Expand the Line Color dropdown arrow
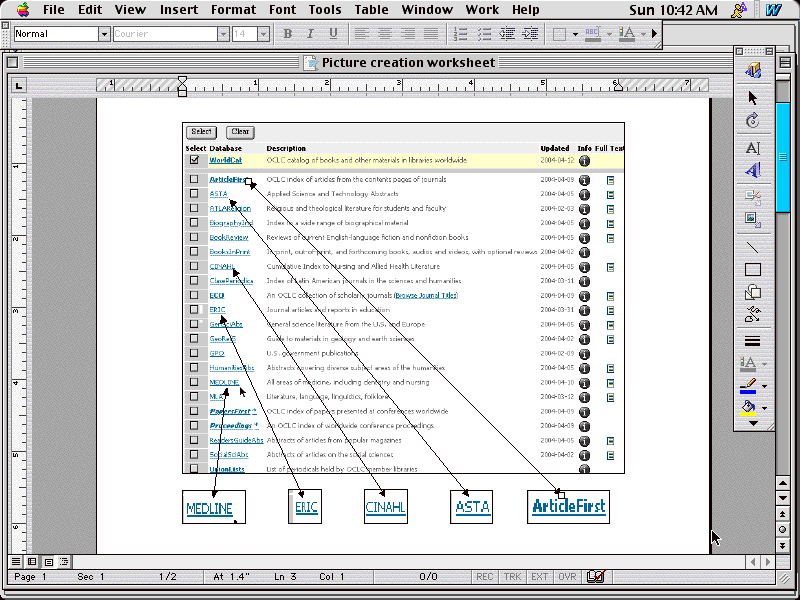The image size is (800, 600). point(764,386)
